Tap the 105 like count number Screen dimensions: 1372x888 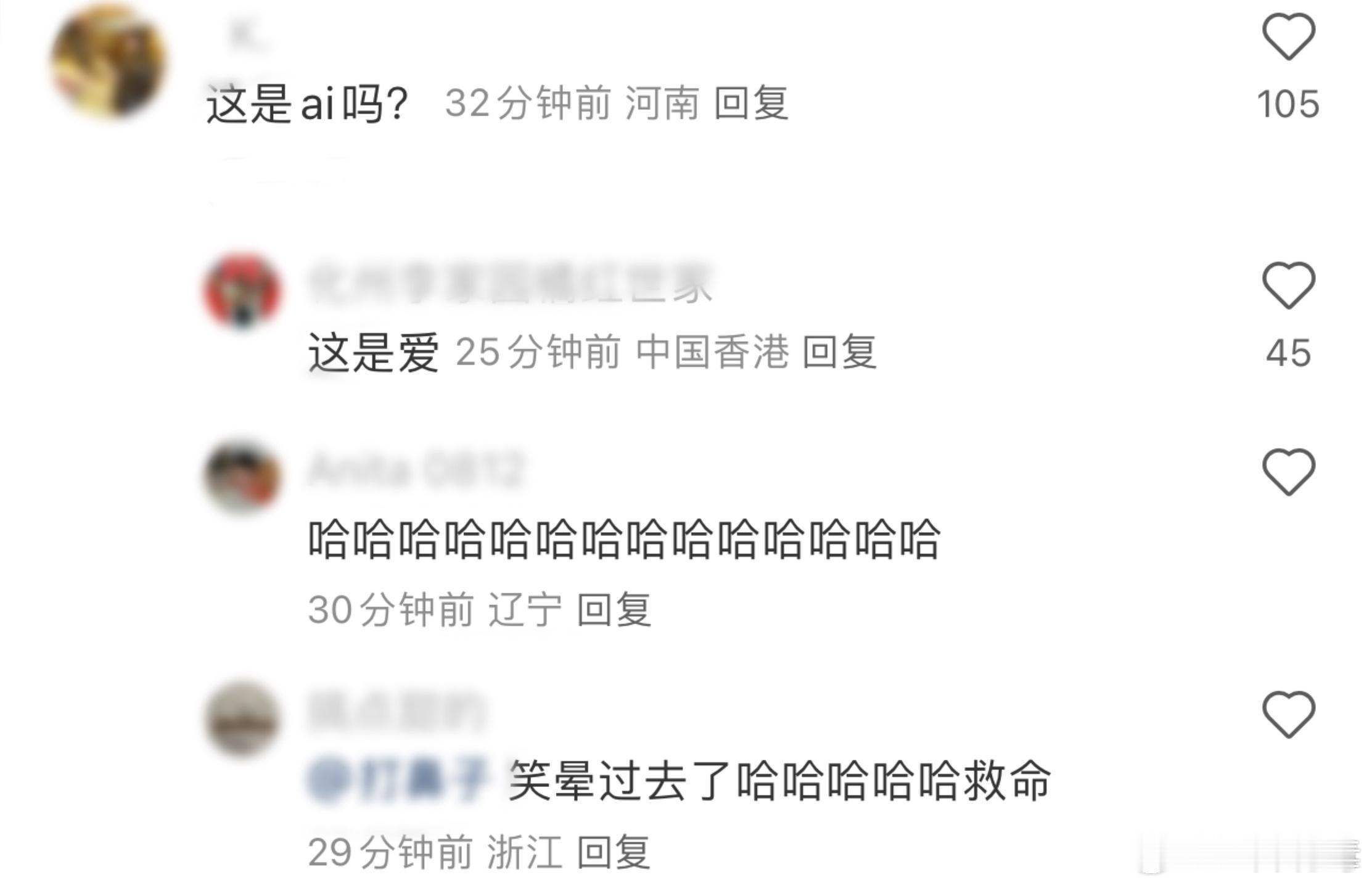point(1288,104)
